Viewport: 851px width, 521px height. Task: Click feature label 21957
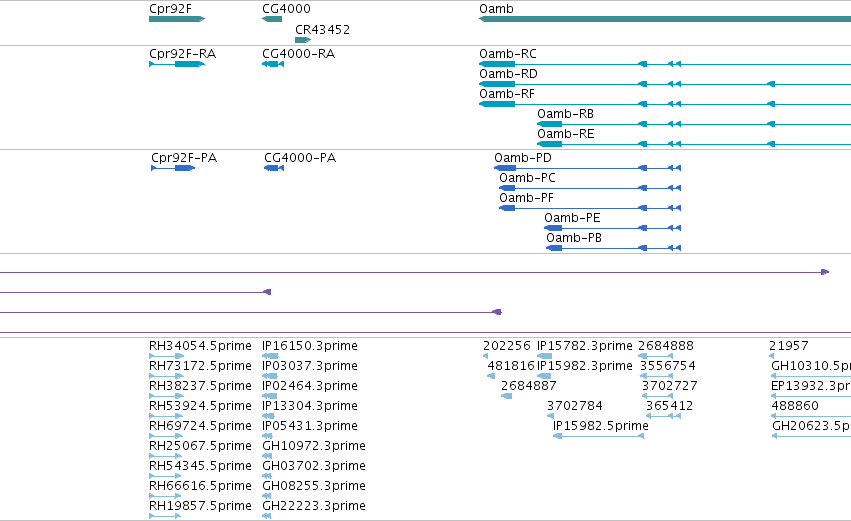tap(789, 346)
